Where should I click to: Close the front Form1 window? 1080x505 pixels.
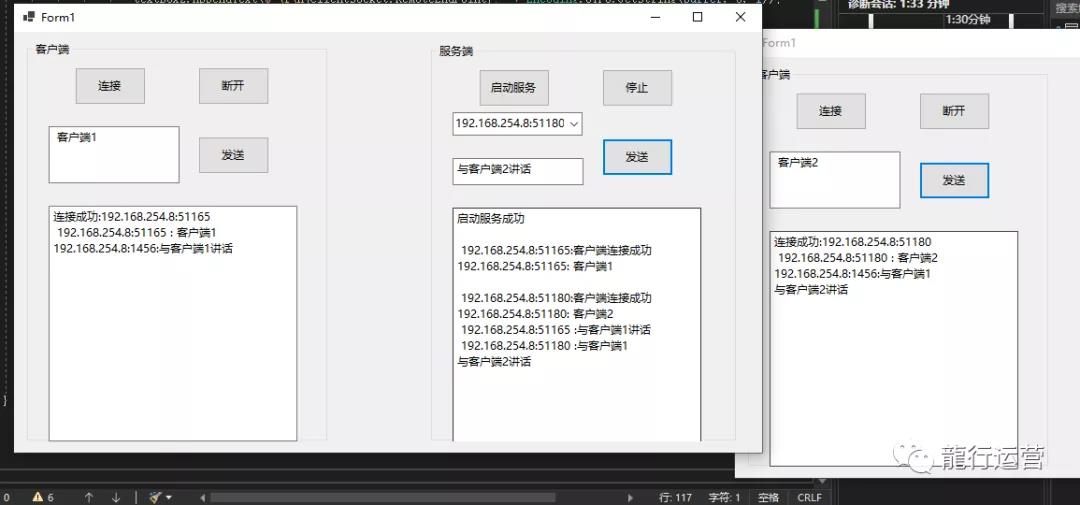click(x=740, y=17)
